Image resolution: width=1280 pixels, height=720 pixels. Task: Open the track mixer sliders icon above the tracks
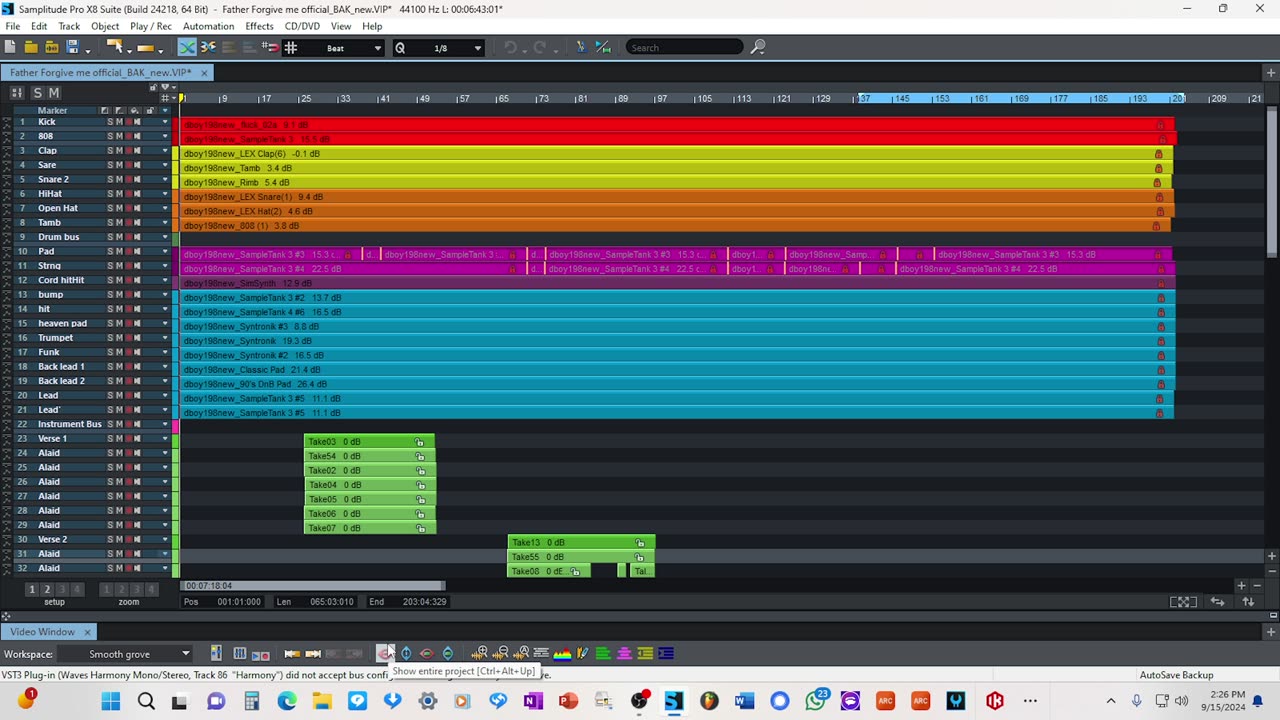coord(17,92)
